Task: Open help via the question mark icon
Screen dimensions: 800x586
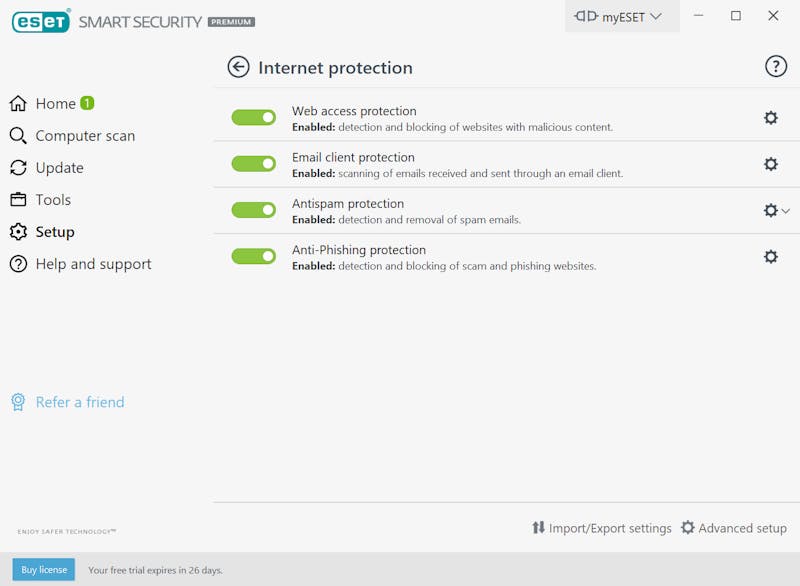Action: click(776, 66)
